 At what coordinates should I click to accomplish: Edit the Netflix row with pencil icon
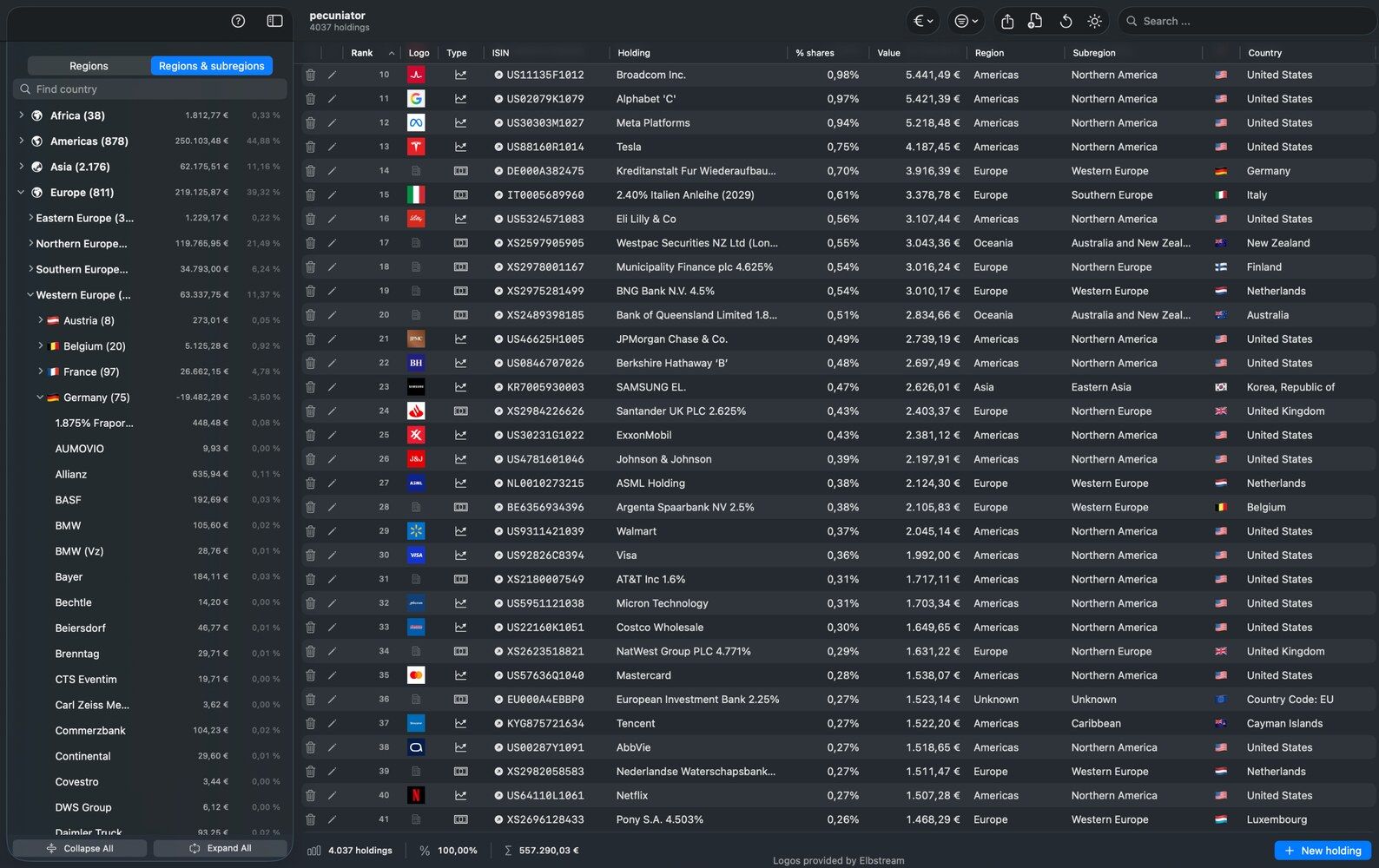click(332, 795)
